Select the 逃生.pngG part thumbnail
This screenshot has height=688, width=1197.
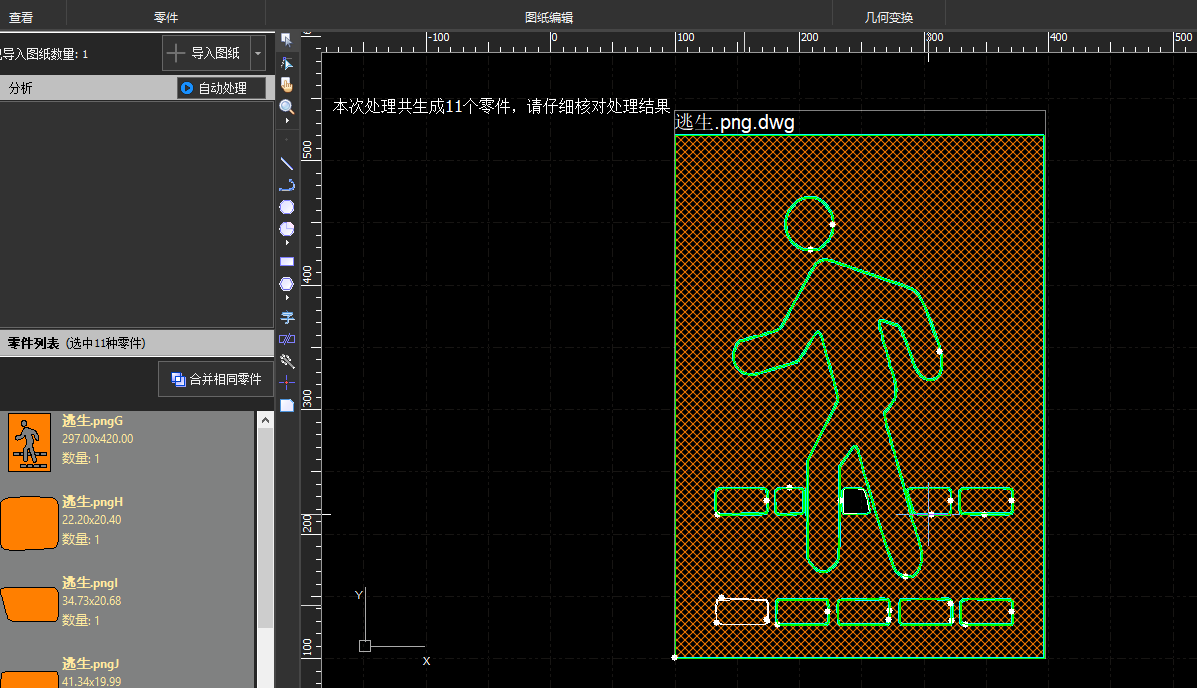(x=29, y=442)
